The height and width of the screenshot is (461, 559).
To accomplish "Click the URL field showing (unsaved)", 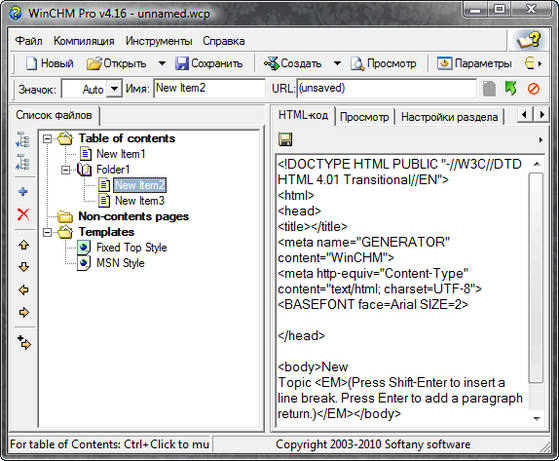I will click(x=386, y=88).
